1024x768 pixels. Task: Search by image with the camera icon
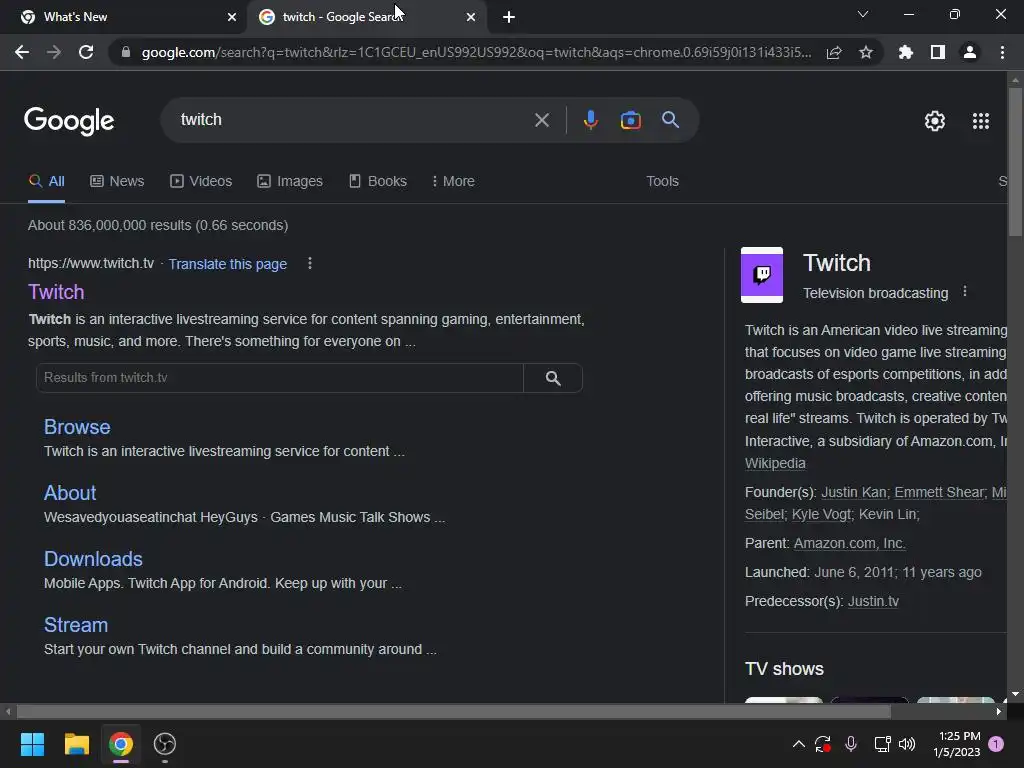pos(630,120)
